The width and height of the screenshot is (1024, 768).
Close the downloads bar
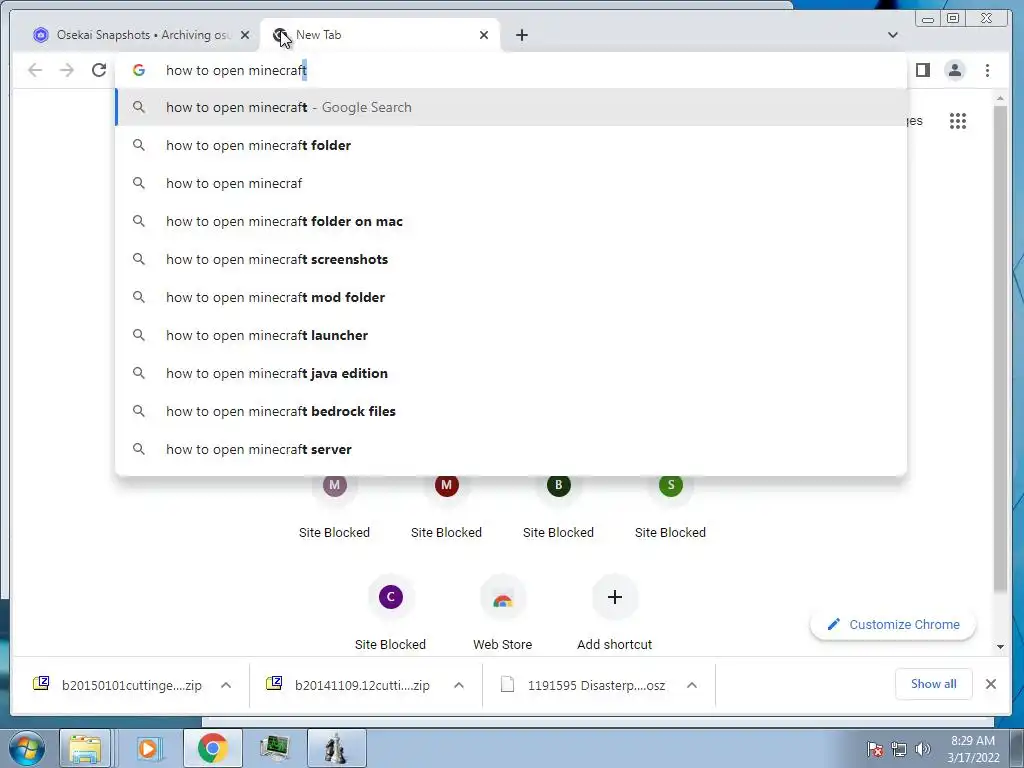(x=991, y=684)
